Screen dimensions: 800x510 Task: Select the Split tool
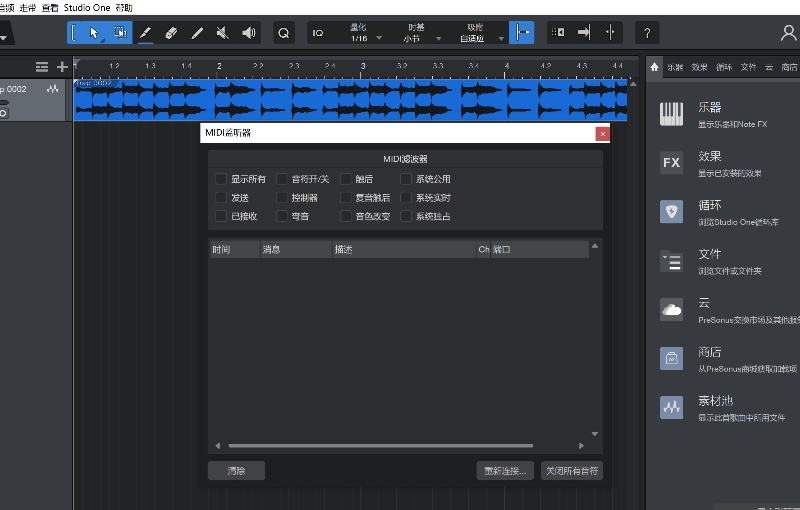click(145, 33)
